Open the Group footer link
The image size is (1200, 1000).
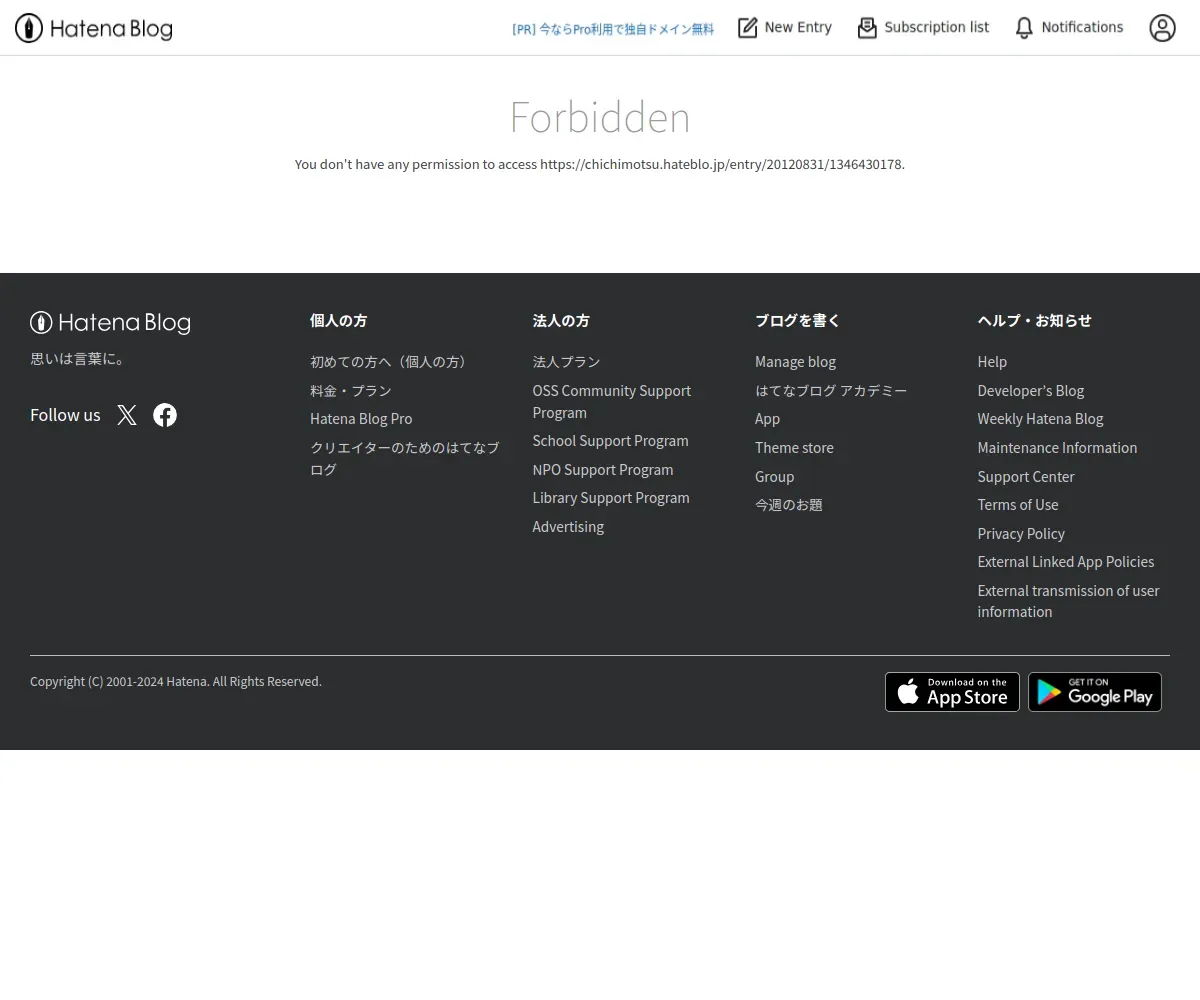pyautogui.click(x=774, y=477)
